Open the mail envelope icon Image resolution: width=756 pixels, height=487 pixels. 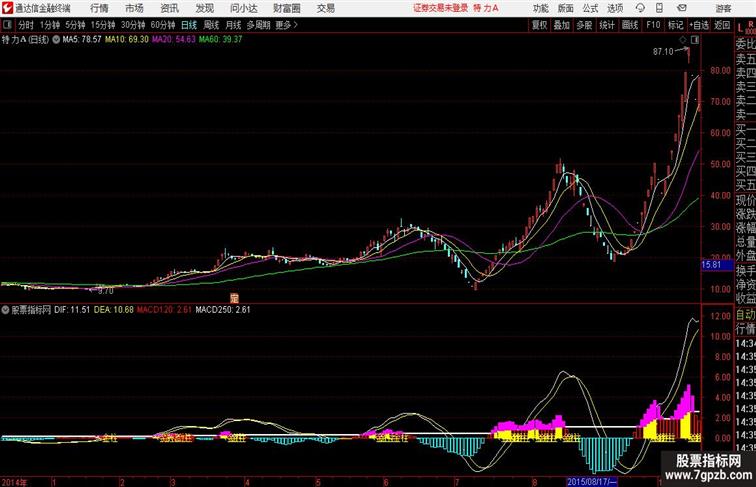pos(682,8)
